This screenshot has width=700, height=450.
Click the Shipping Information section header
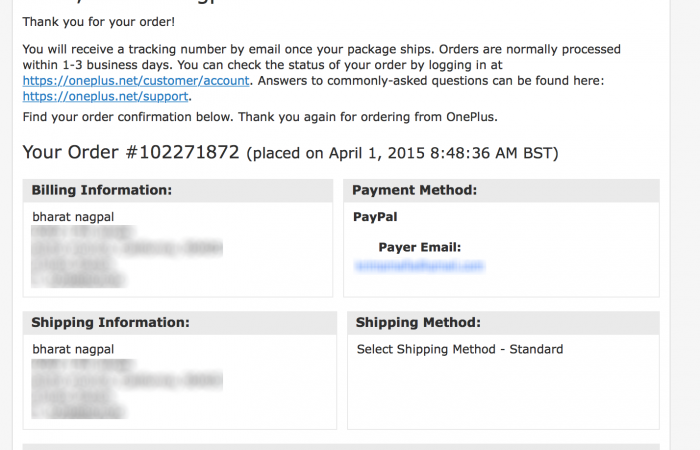(x=110, y=323)
